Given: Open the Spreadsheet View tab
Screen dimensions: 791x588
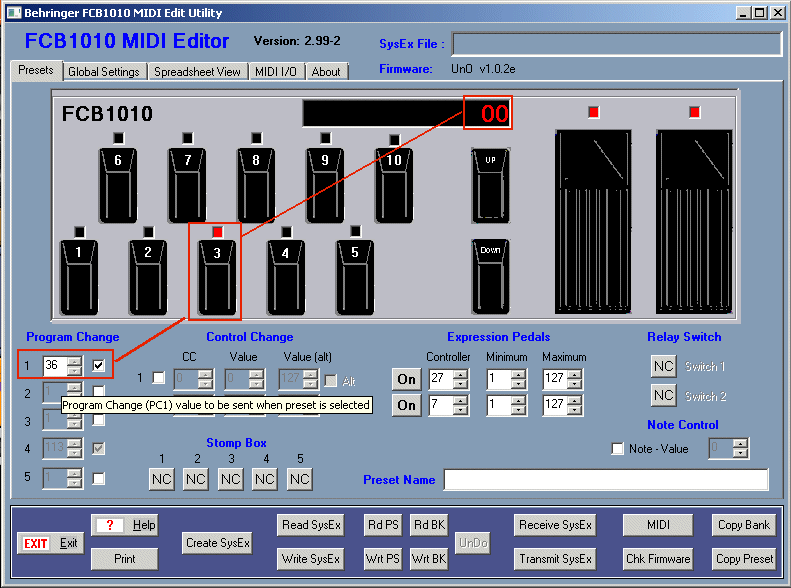Looking at the screenshot, I should coord(197,72).
